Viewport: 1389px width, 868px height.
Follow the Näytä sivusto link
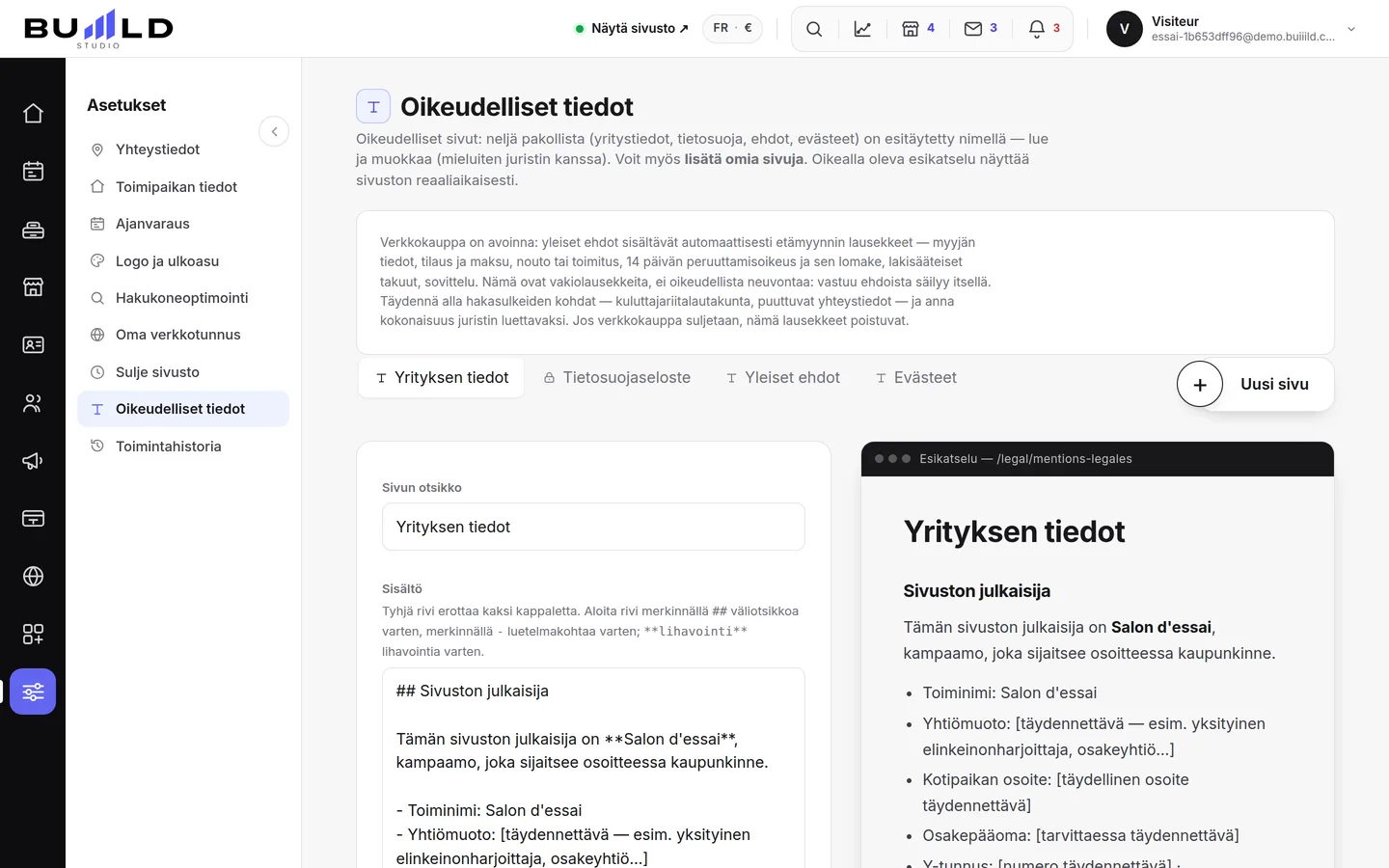point(632,29)
